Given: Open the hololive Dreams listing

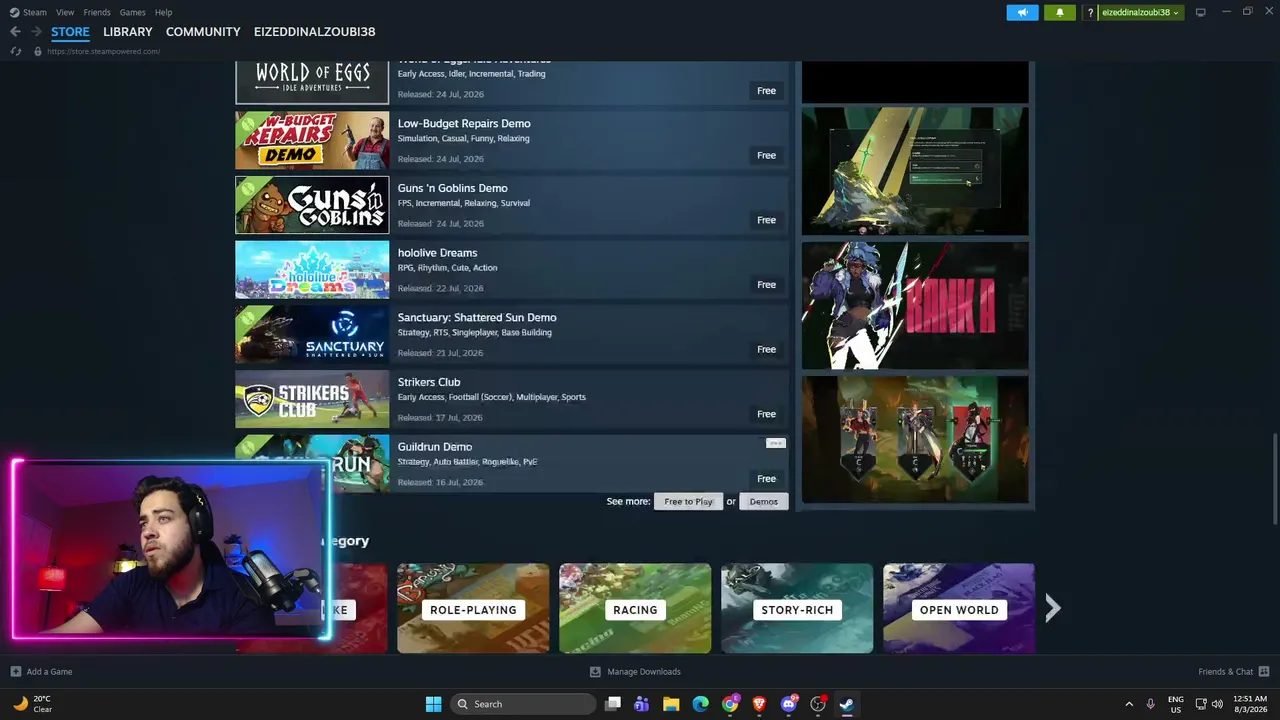Looking at the screenshot, I should tap(512, 270).
